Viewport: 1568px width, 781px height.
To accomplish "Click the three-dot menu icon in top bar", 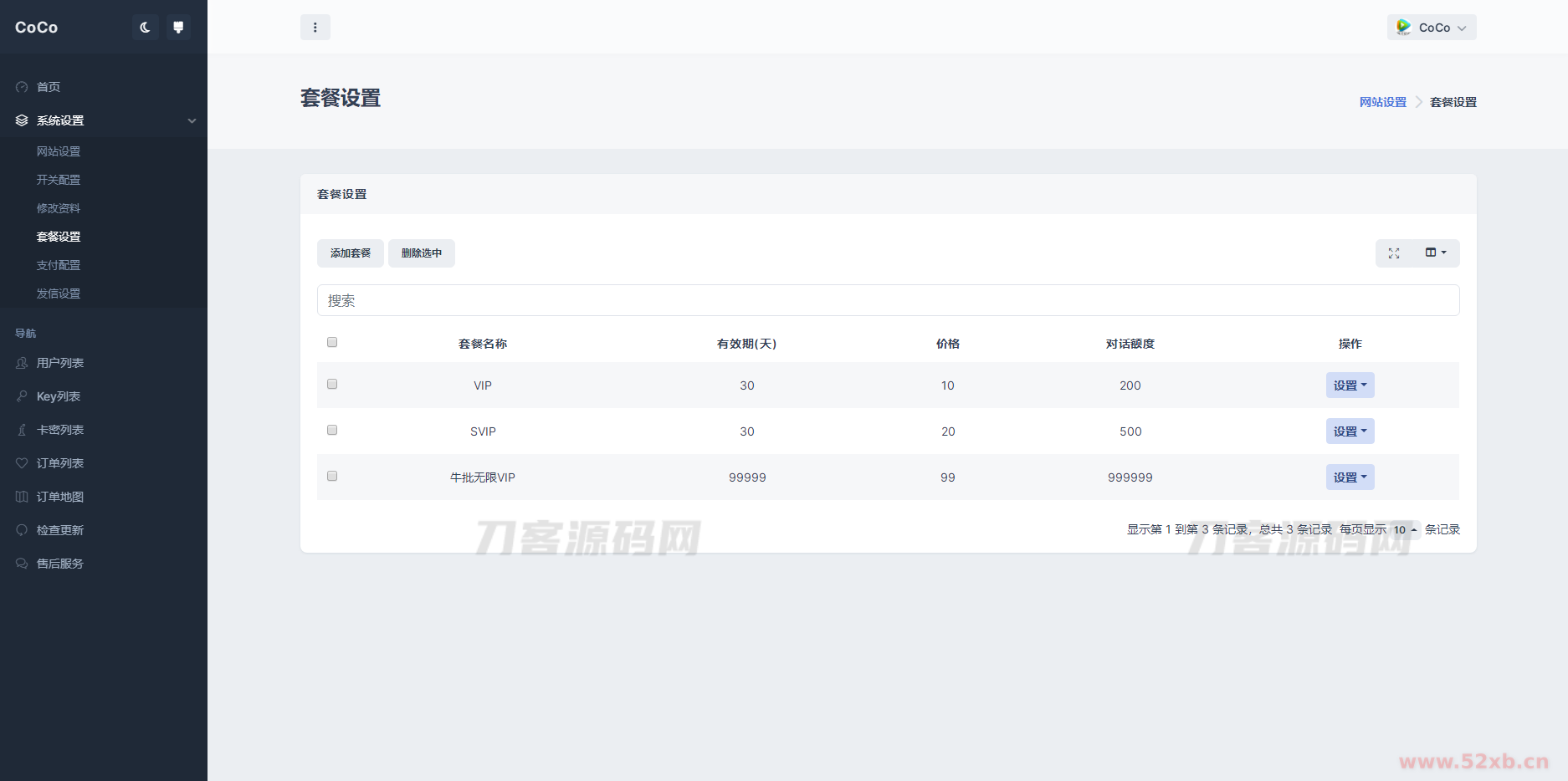I will pyautogui.click(x=315, y=28).
